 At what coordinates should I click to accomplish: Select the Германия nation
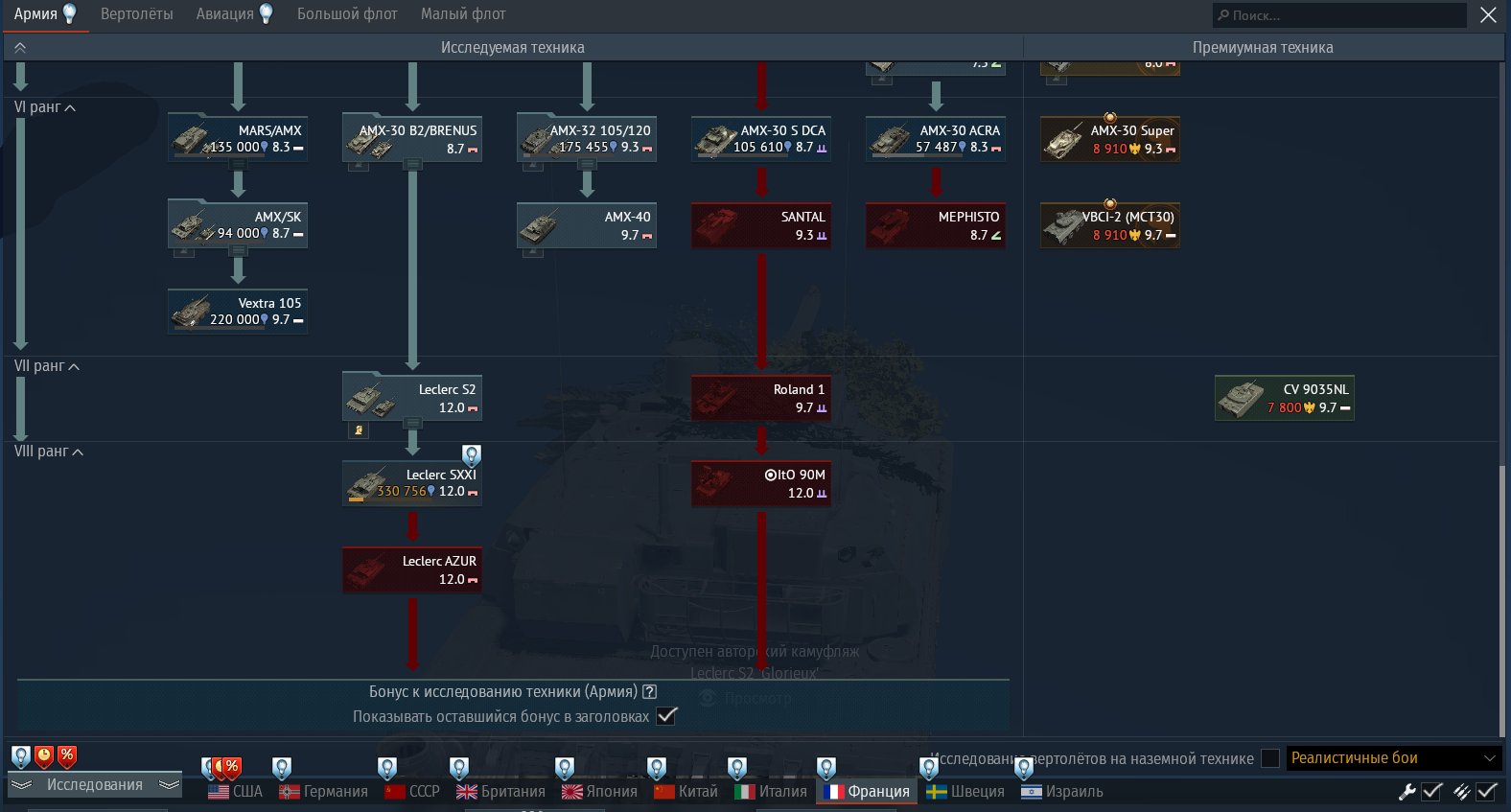[x=324, y=792]
